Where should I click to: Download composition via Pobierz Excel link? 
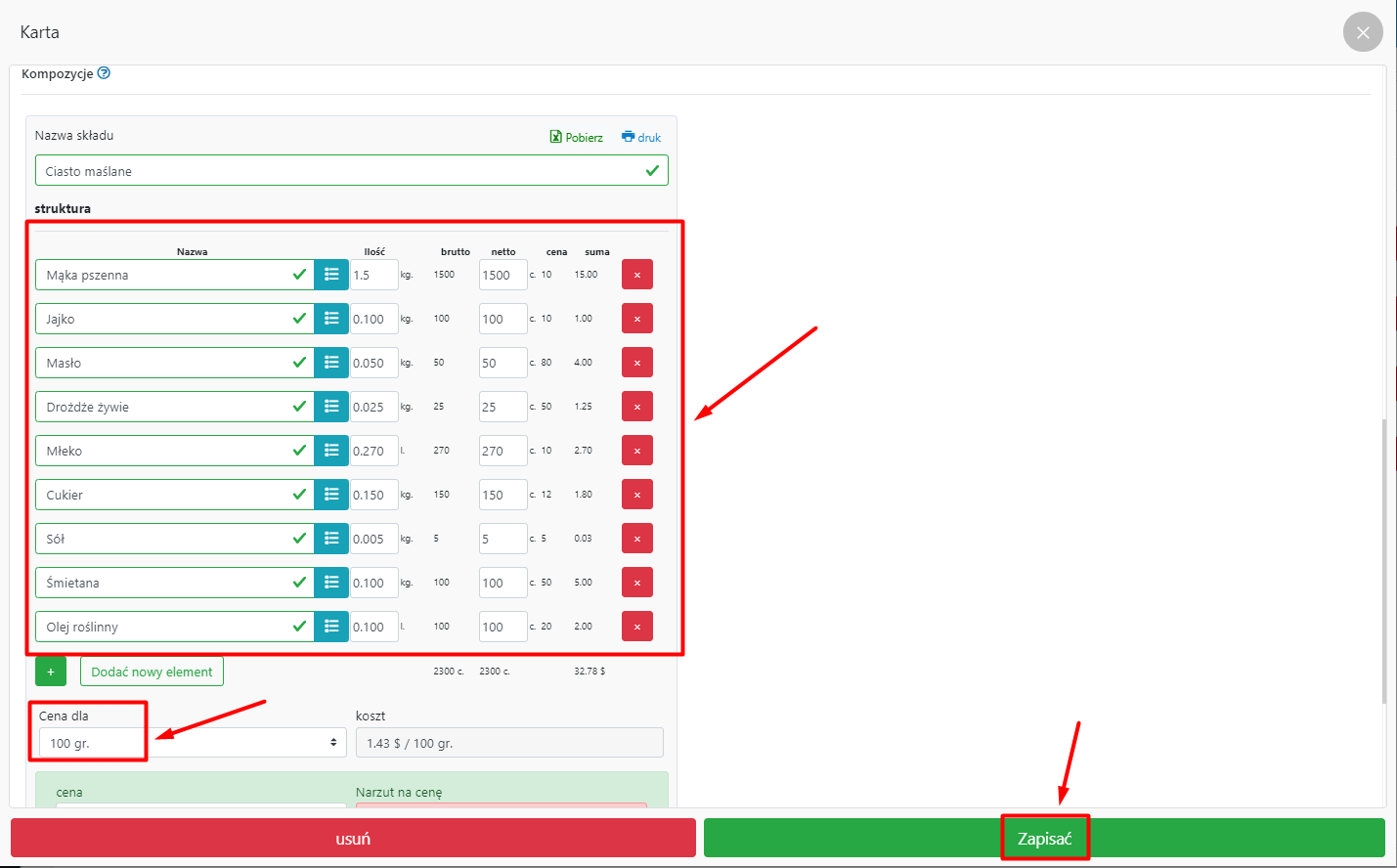click(577, 138)
